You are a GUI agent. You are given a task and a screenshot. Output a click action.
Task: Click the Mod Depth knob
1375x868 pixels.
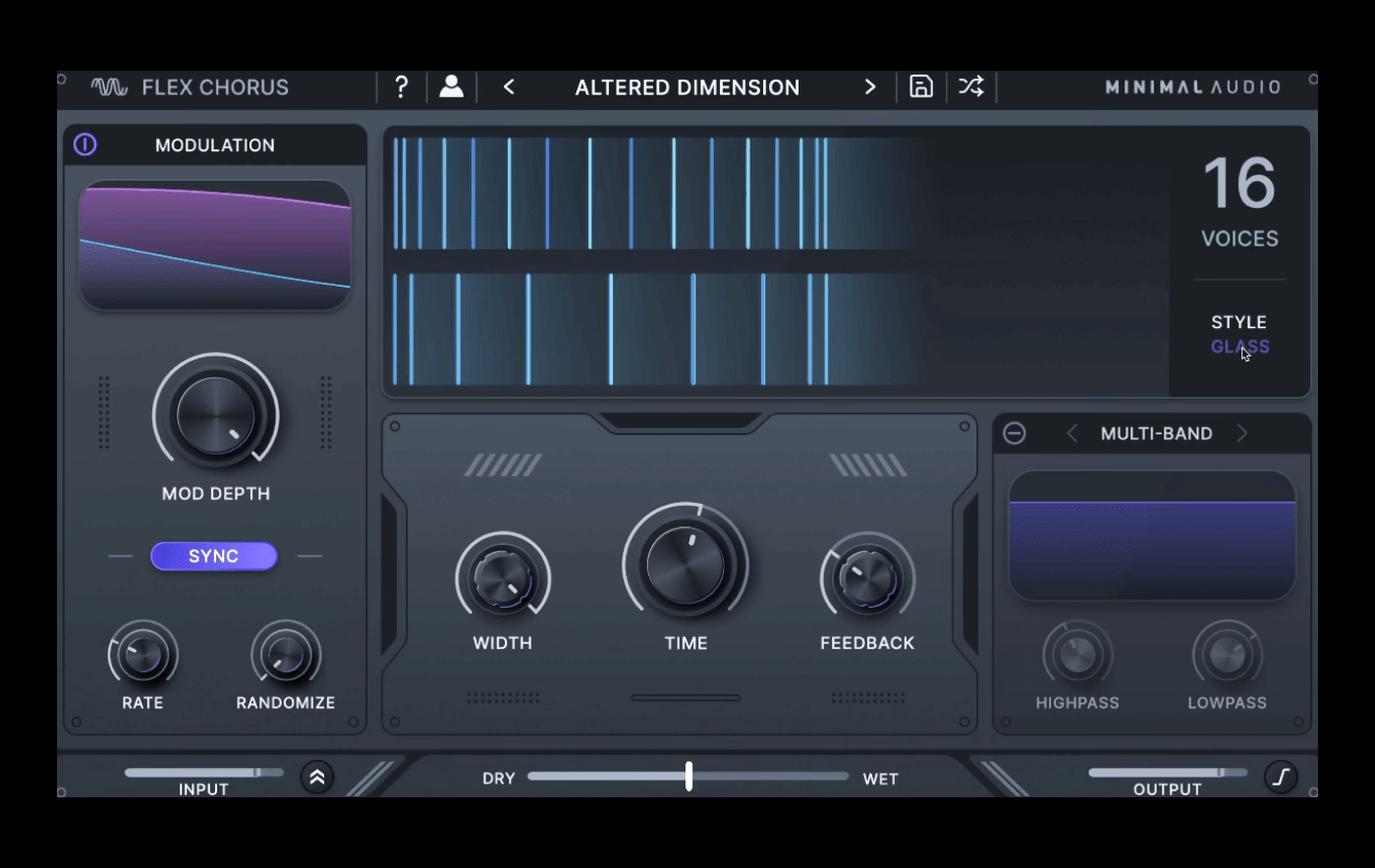[x=215, y=416]
